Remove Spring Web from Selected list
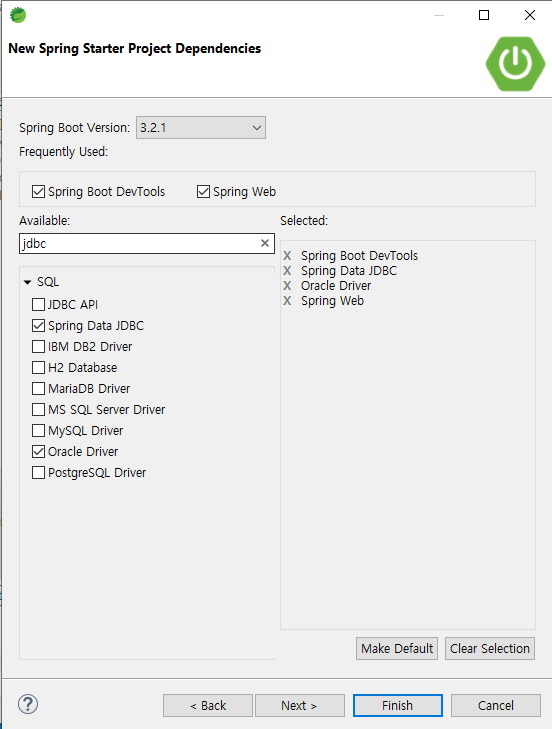This screenshot has height=729, width=552. tap(287, 301)
